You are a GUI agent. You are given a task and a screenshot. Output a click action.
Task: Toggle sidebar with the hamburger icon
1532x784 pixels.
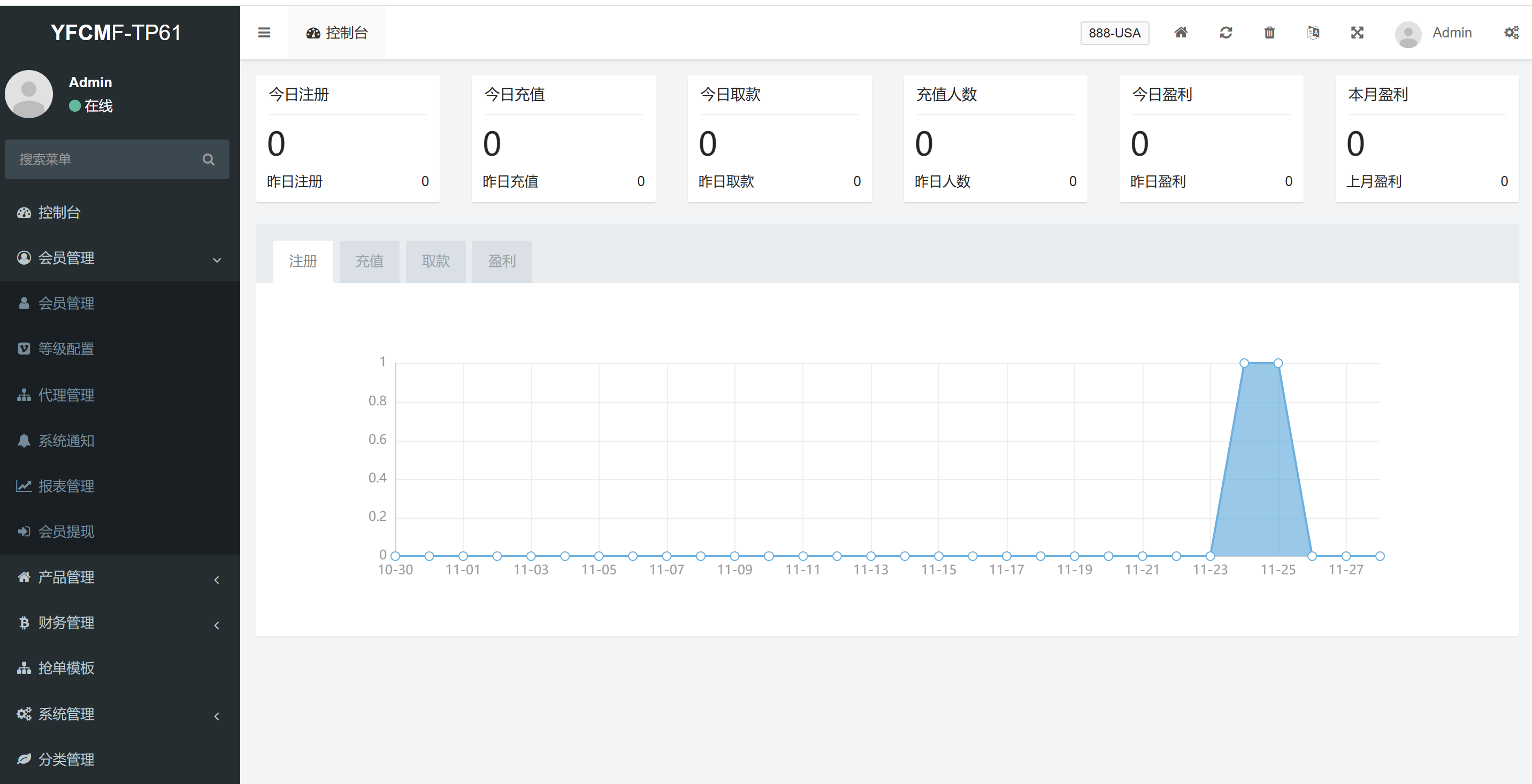(x=264, y=33)
